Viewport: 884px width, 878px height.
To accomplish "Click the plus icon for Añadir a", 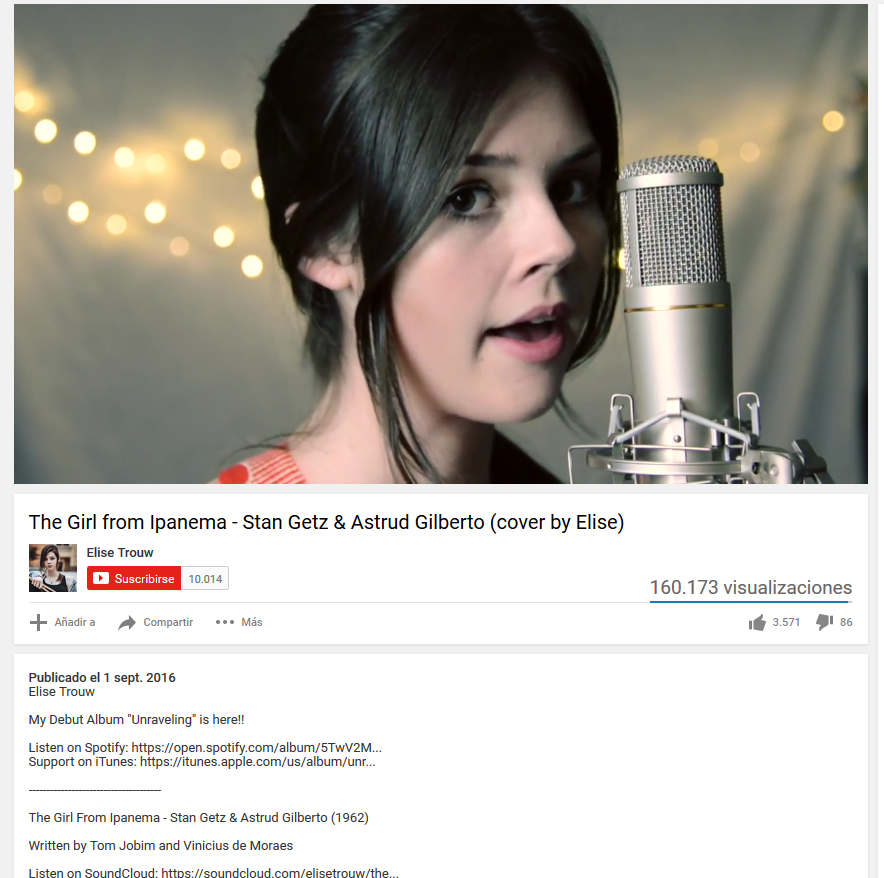I will [38, 623].
